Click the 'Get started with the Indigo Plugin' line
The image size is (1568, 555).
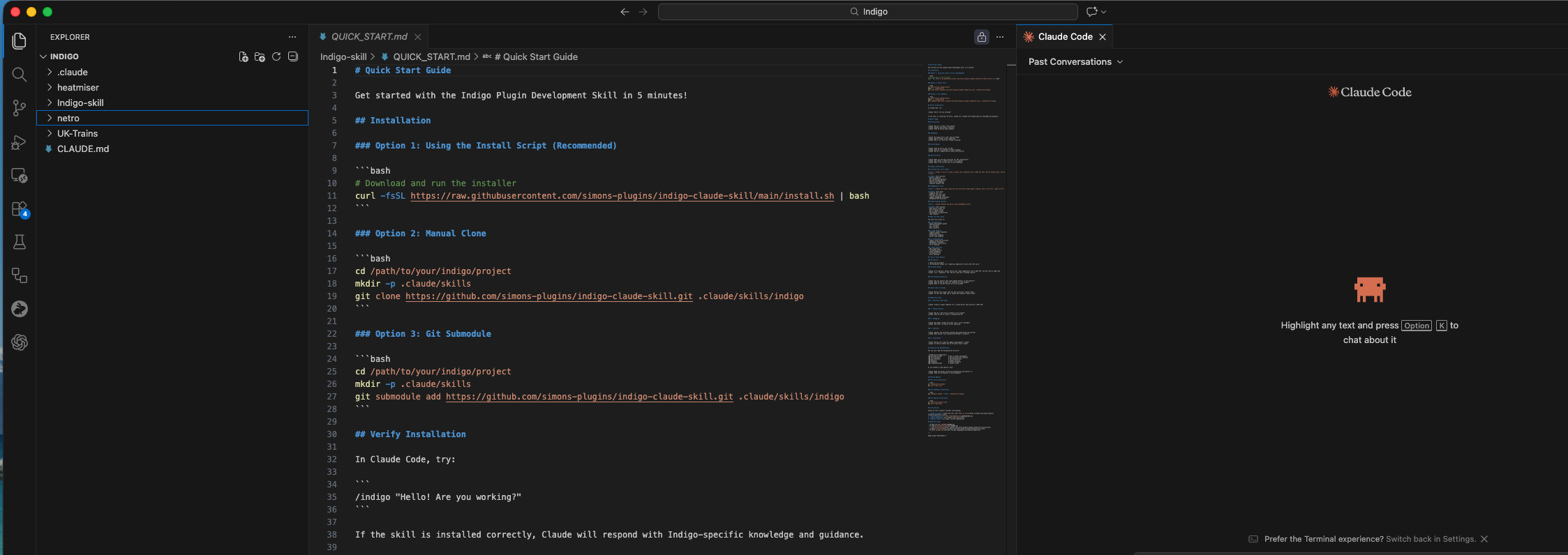point(521,96)
